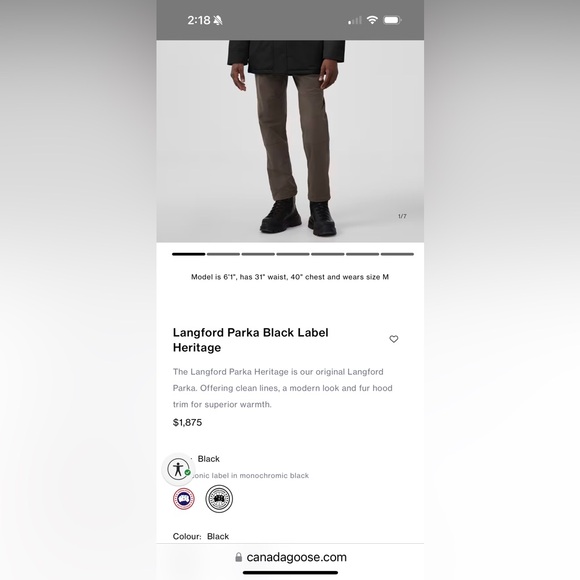Image resolution: width=580 pixels, height=580 pixels.
Task: Jump to the third image indicator bar
Action: [258, 254]
